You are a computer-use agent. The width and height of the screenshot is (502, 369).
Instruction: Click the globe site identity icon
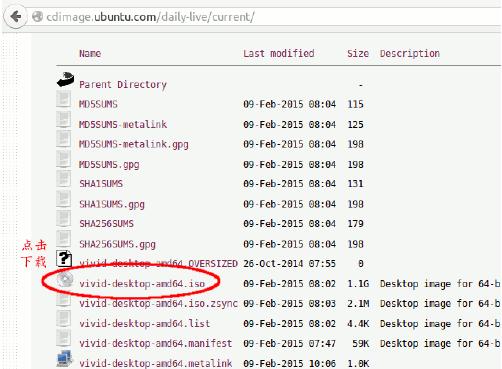click(x=37, y=17)
